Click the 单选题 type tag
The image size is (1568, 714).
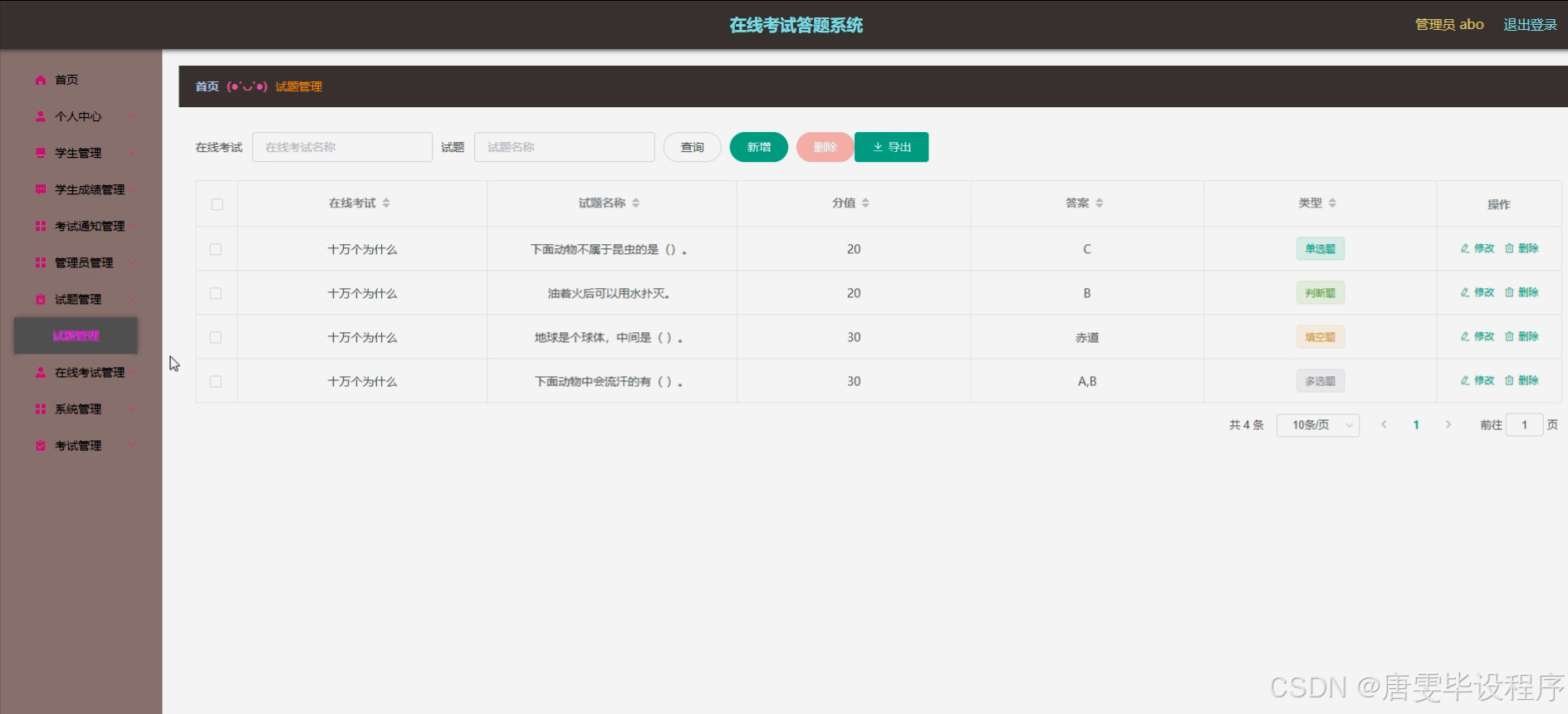click(1321, 248)
